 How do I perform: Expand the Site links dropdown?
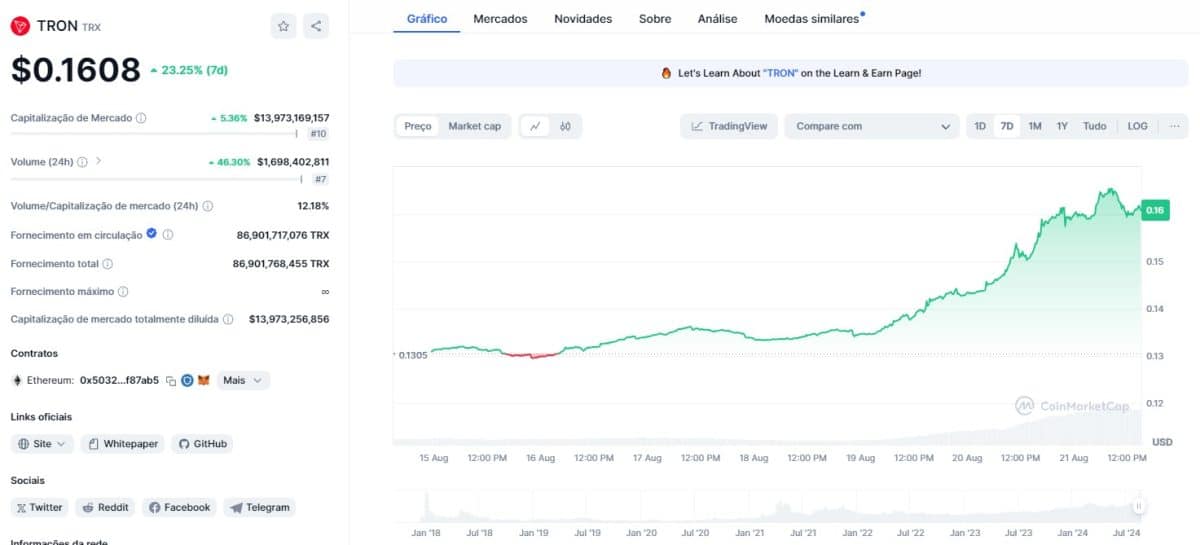(43, 444)
